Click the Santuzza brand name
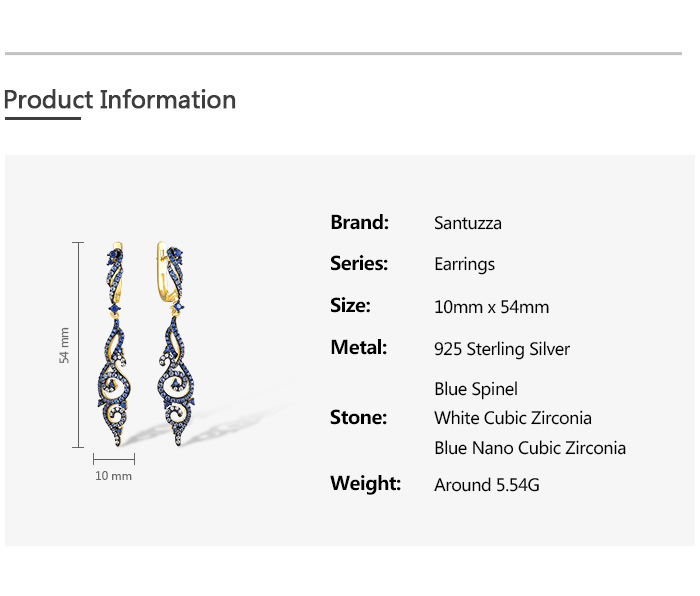The image size is (700, 596). pos(468,223)
